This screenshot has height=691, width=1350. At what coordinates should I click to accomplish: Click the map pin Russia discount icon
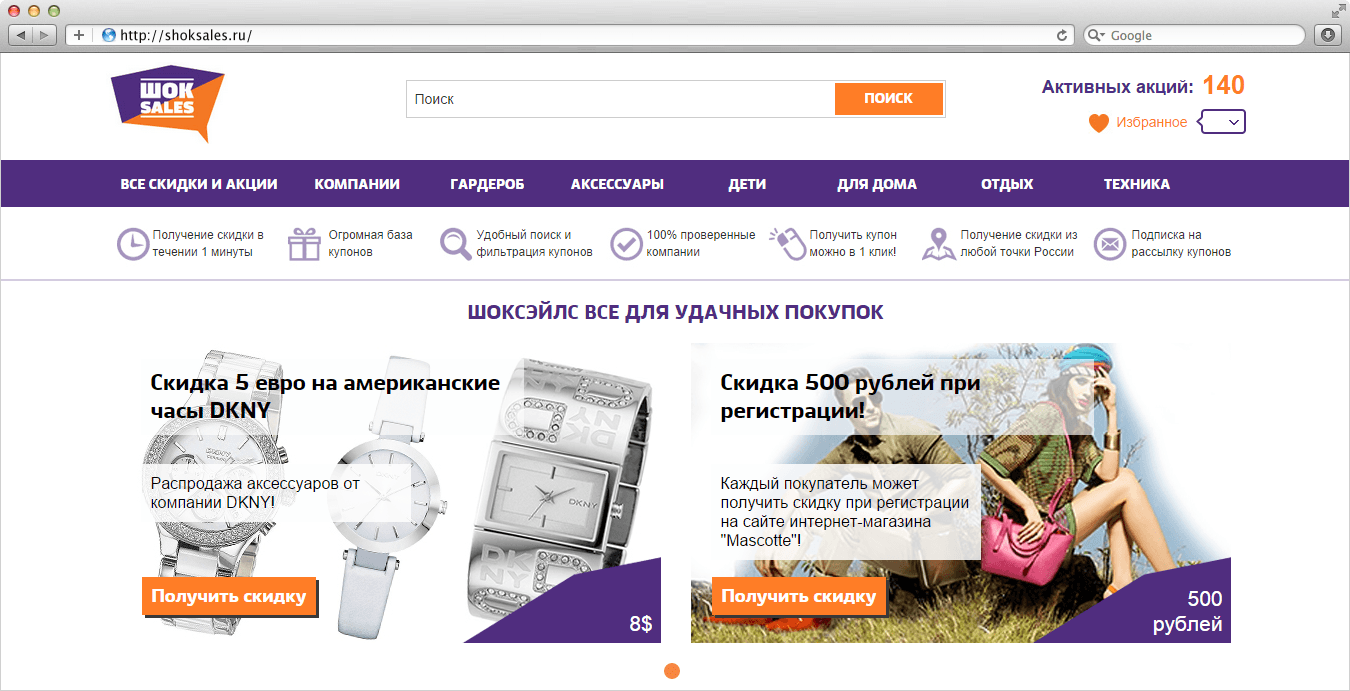[938, 244]
